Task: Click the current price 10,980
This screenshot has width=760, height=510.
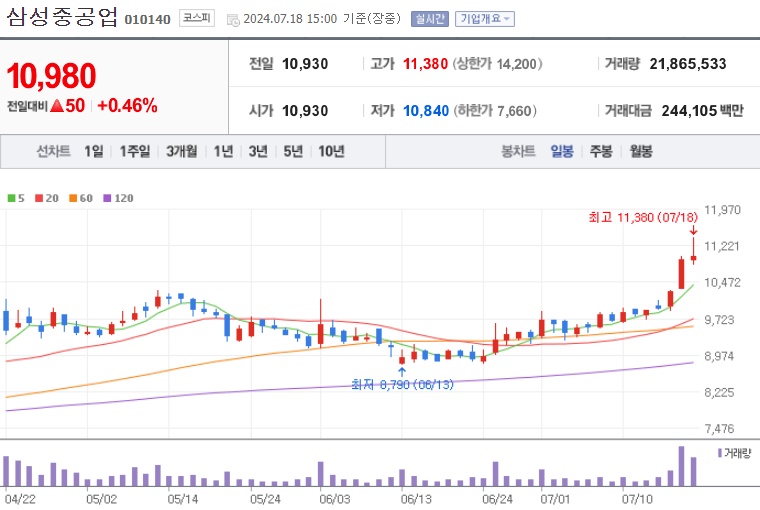Action: point(51,76)
